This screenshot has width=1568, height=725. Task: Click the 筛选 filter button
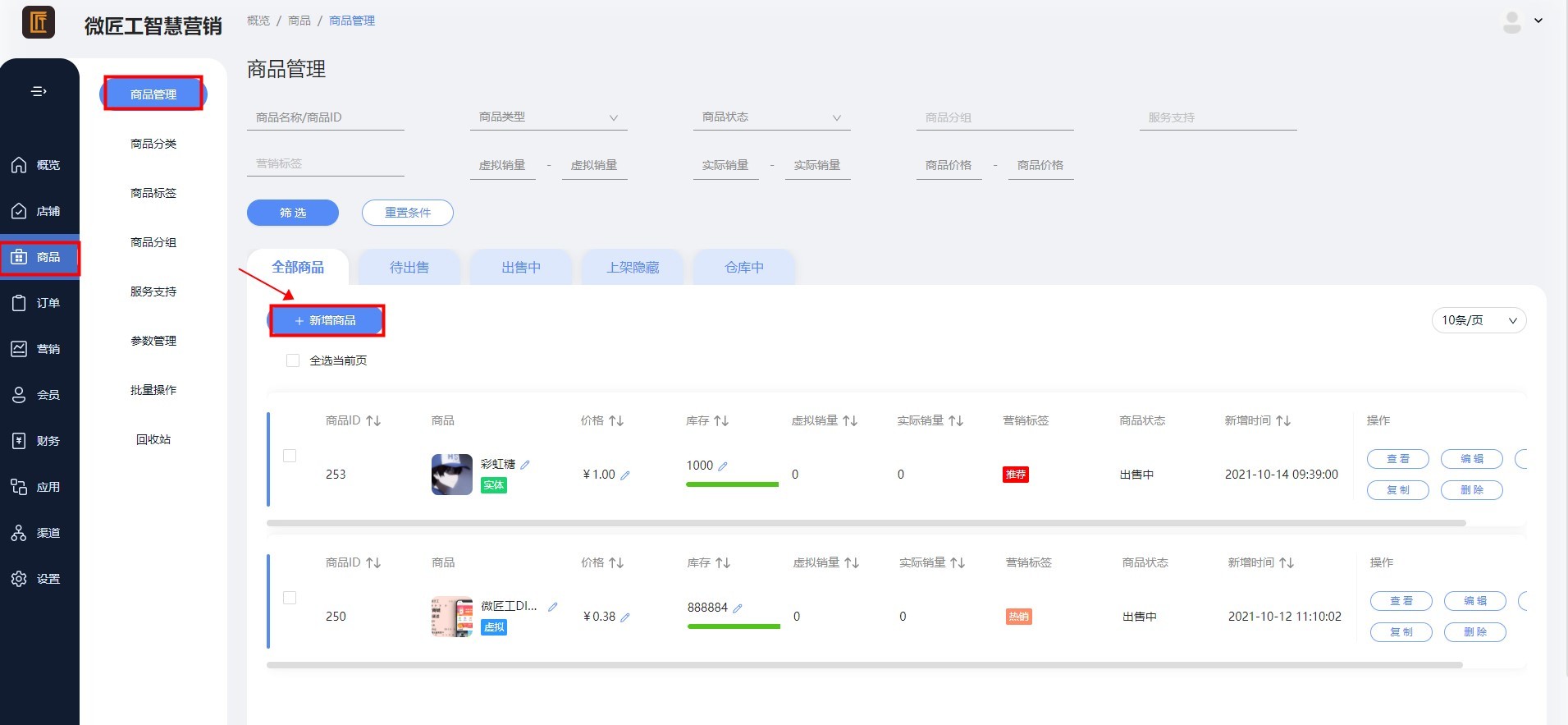pyautogui.click(x=293, y=213)
